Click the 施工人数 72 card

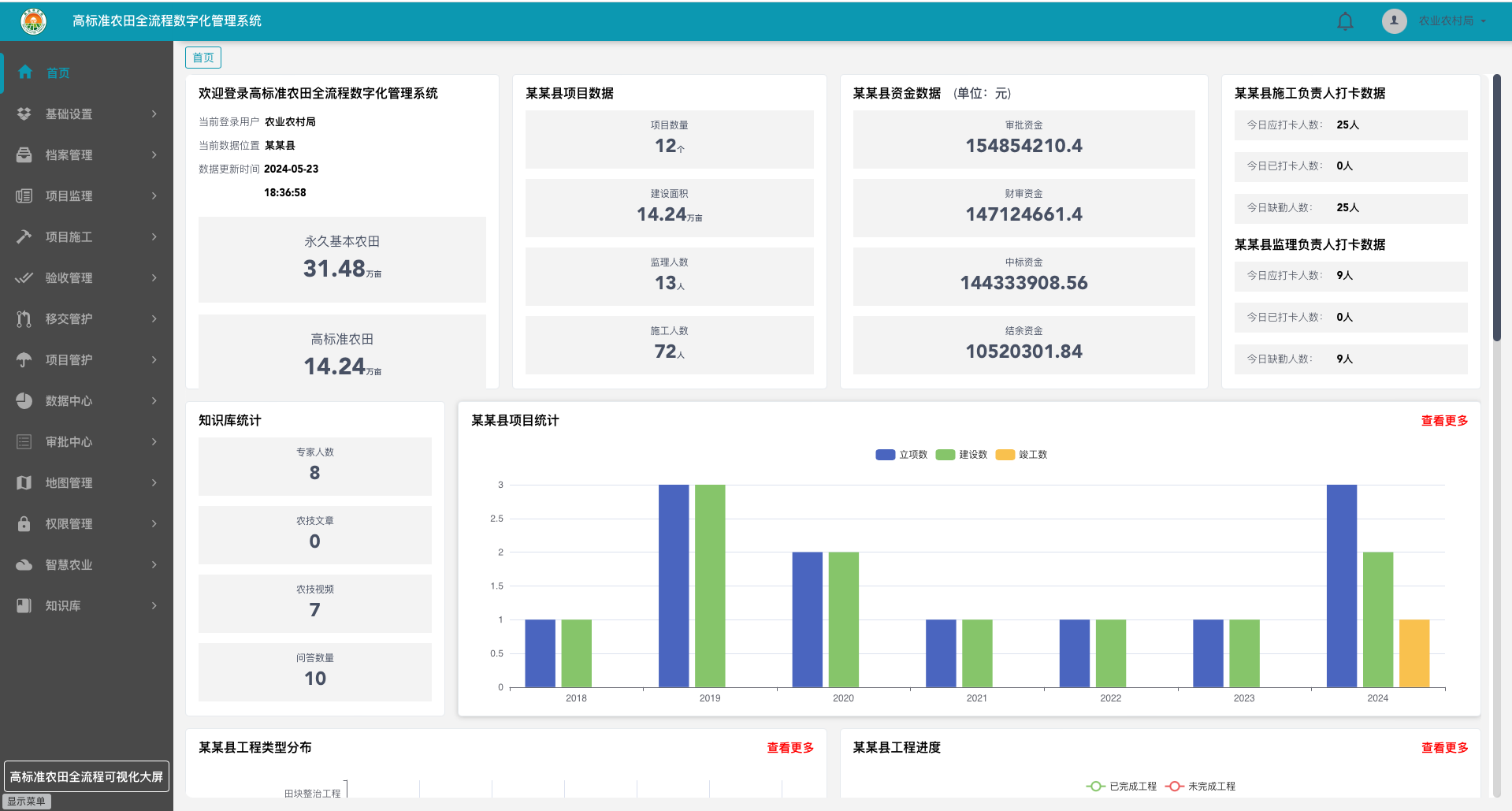click(670, 345)
